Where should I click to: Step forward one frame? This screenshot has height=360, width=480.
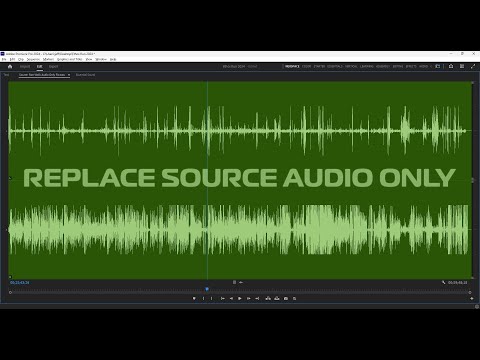(248, 298)
